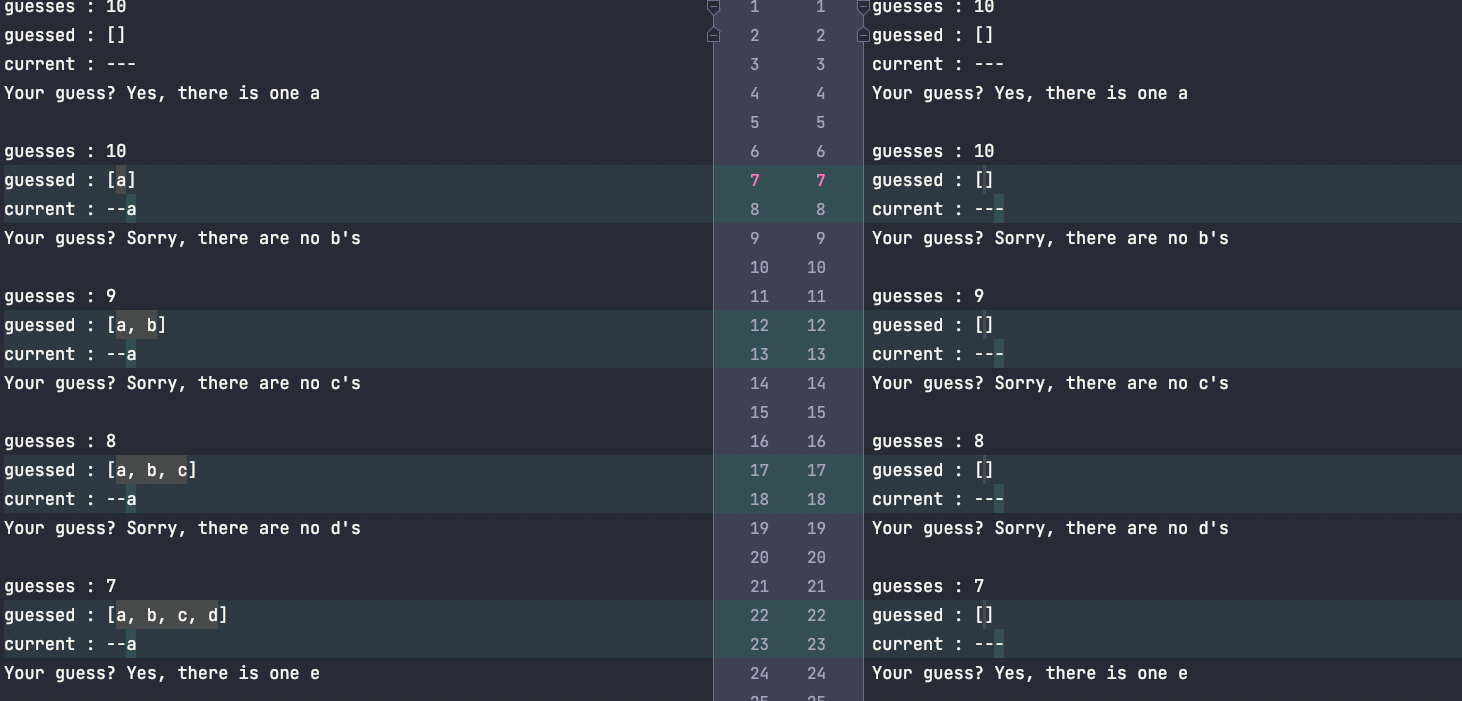Click the "guessed : [a, b]" changed line
This screenshot has width=1462, height=701.
(85, 325)
